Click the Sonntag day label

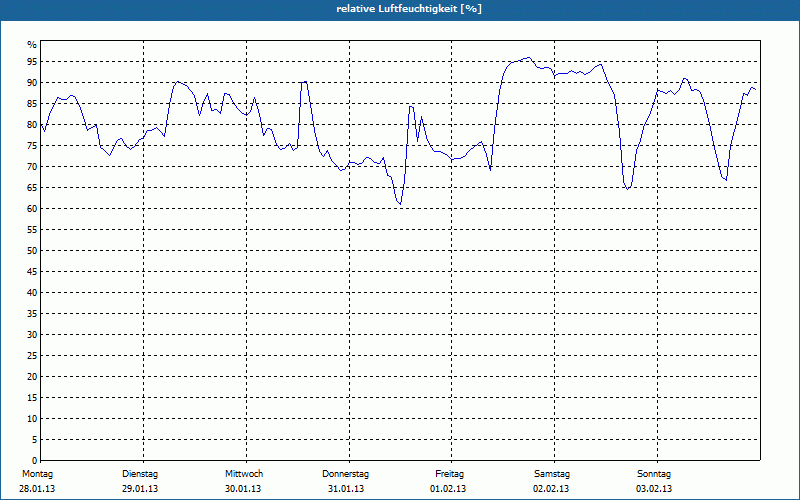[654, 474]
